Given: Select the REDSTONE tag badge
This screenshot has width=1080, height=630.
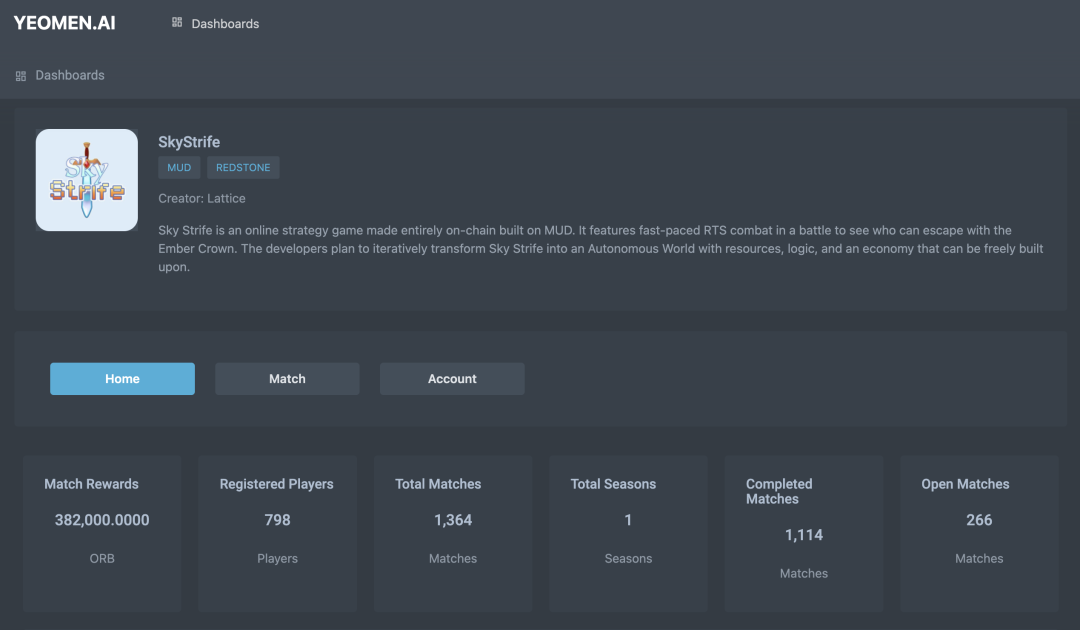Looking at the screenshot, I should point(243,168).
